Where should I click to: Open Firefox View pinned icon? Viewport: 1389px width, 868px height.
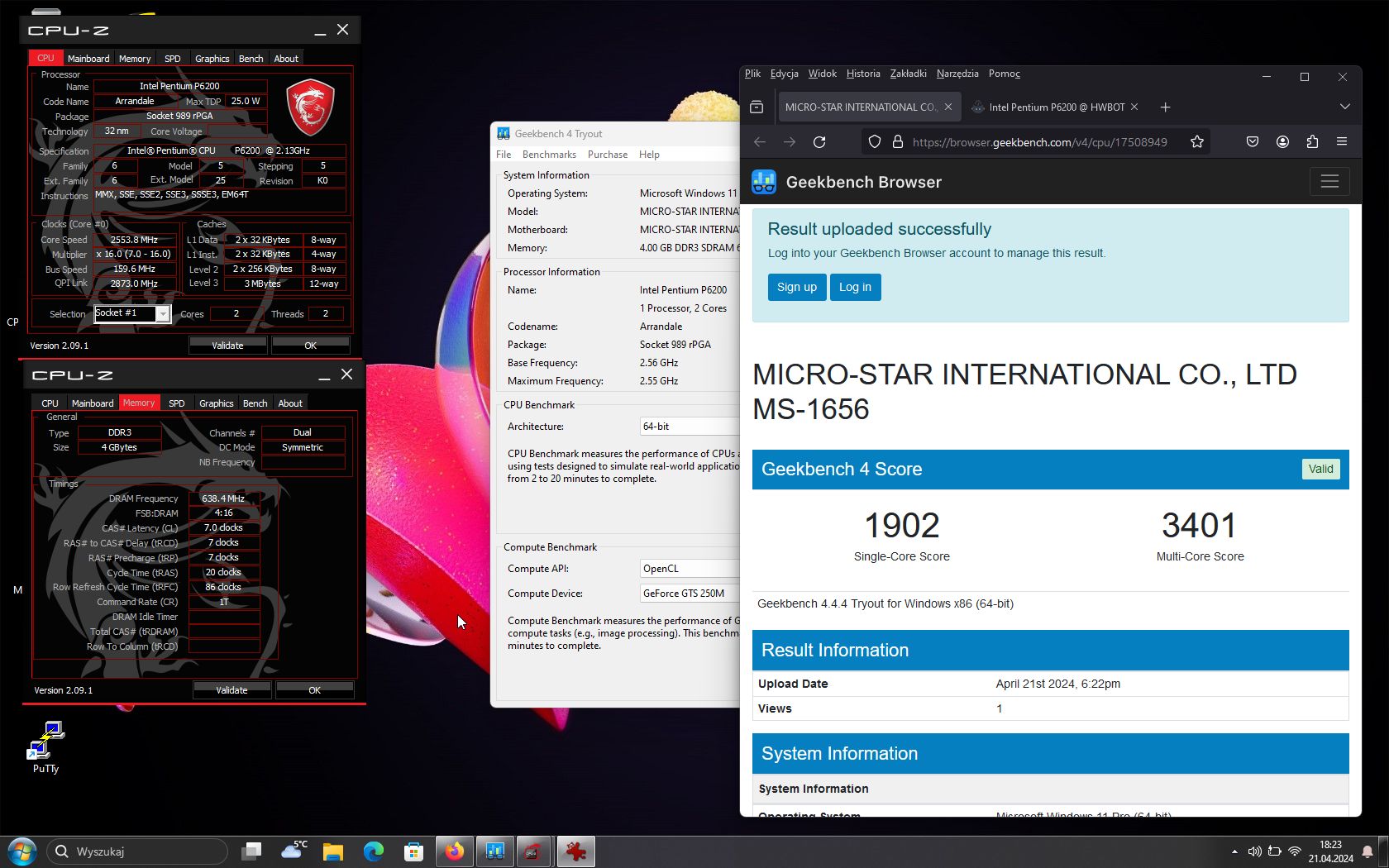pyautogui.click(x=757, y=107)
